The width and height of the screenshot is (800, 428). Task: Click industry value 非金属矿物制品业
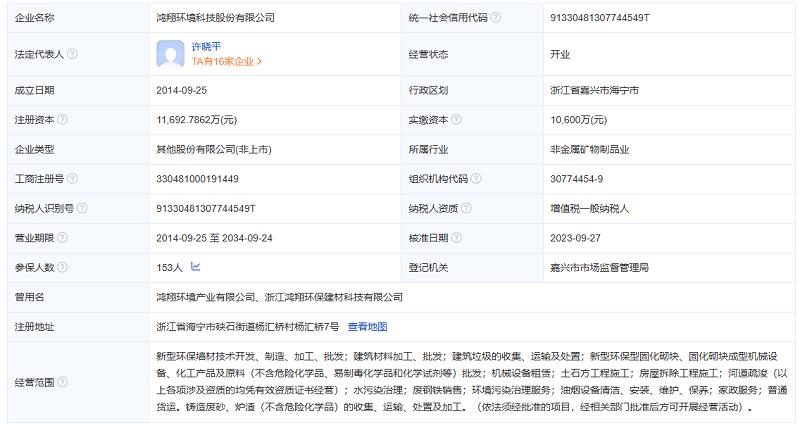589,149
